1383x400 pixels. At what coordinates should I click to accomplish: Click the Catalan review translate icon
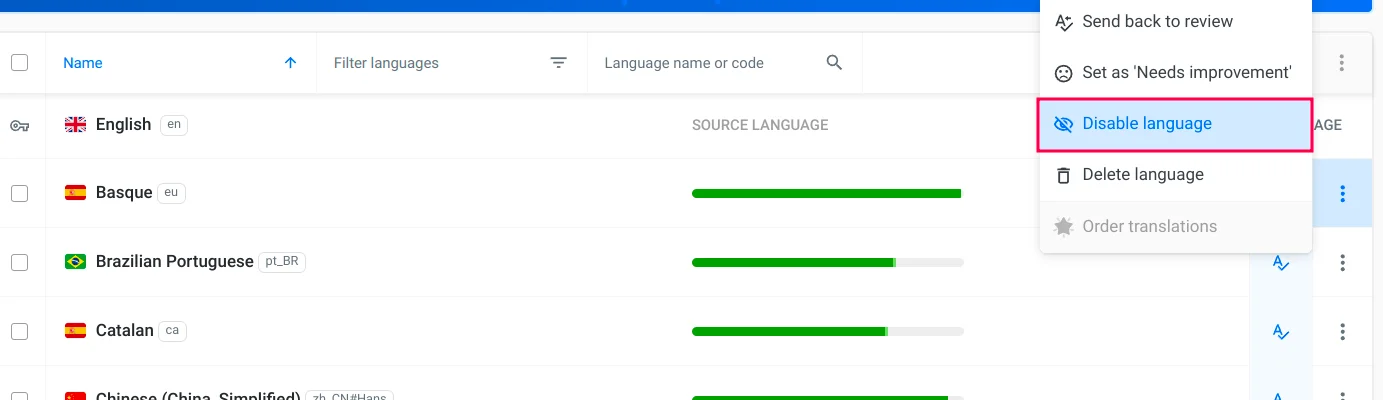pyautogui.click(x=1280, y=332)
